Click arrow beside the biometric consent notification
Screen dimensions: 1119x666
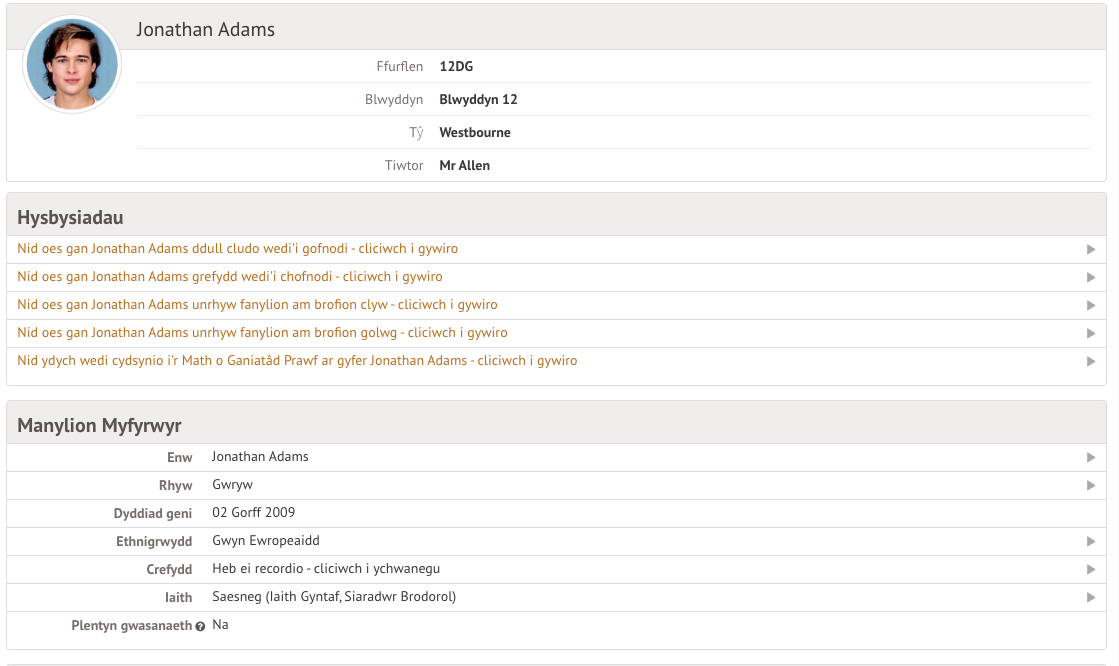(x=1090, y=361)
